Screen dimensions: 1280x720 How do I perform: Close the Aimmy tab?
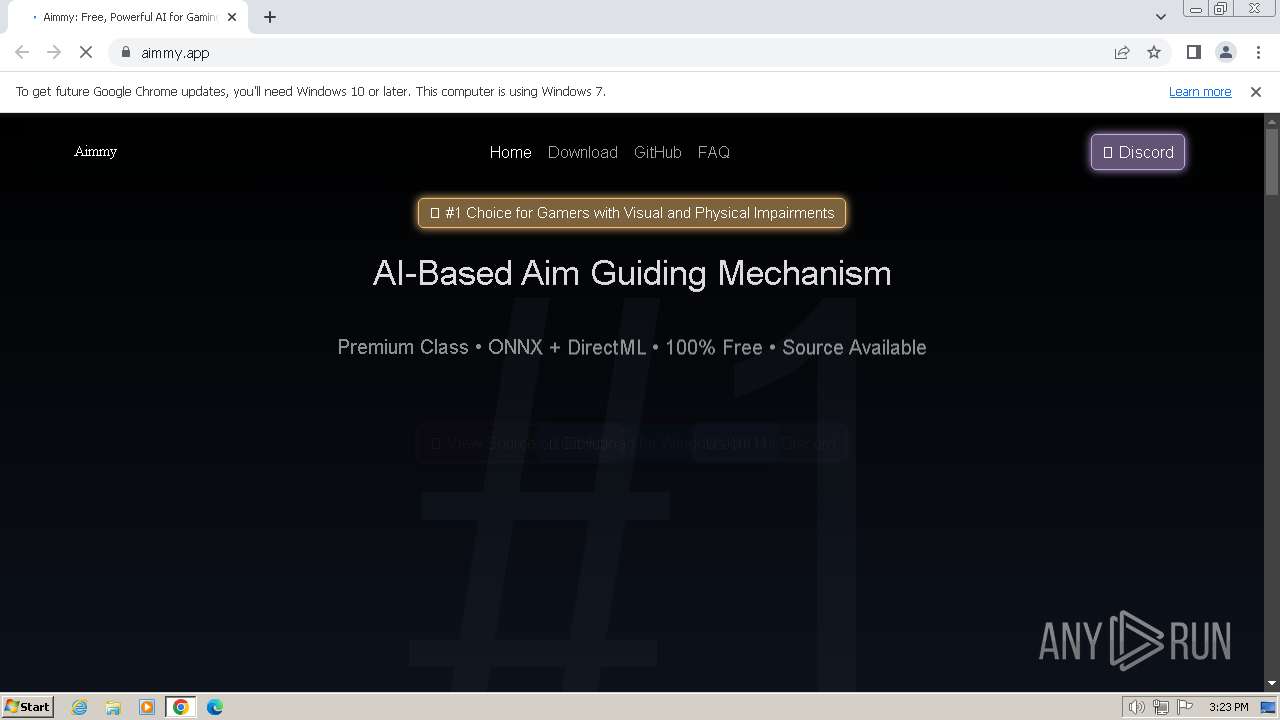coord(232,17)
